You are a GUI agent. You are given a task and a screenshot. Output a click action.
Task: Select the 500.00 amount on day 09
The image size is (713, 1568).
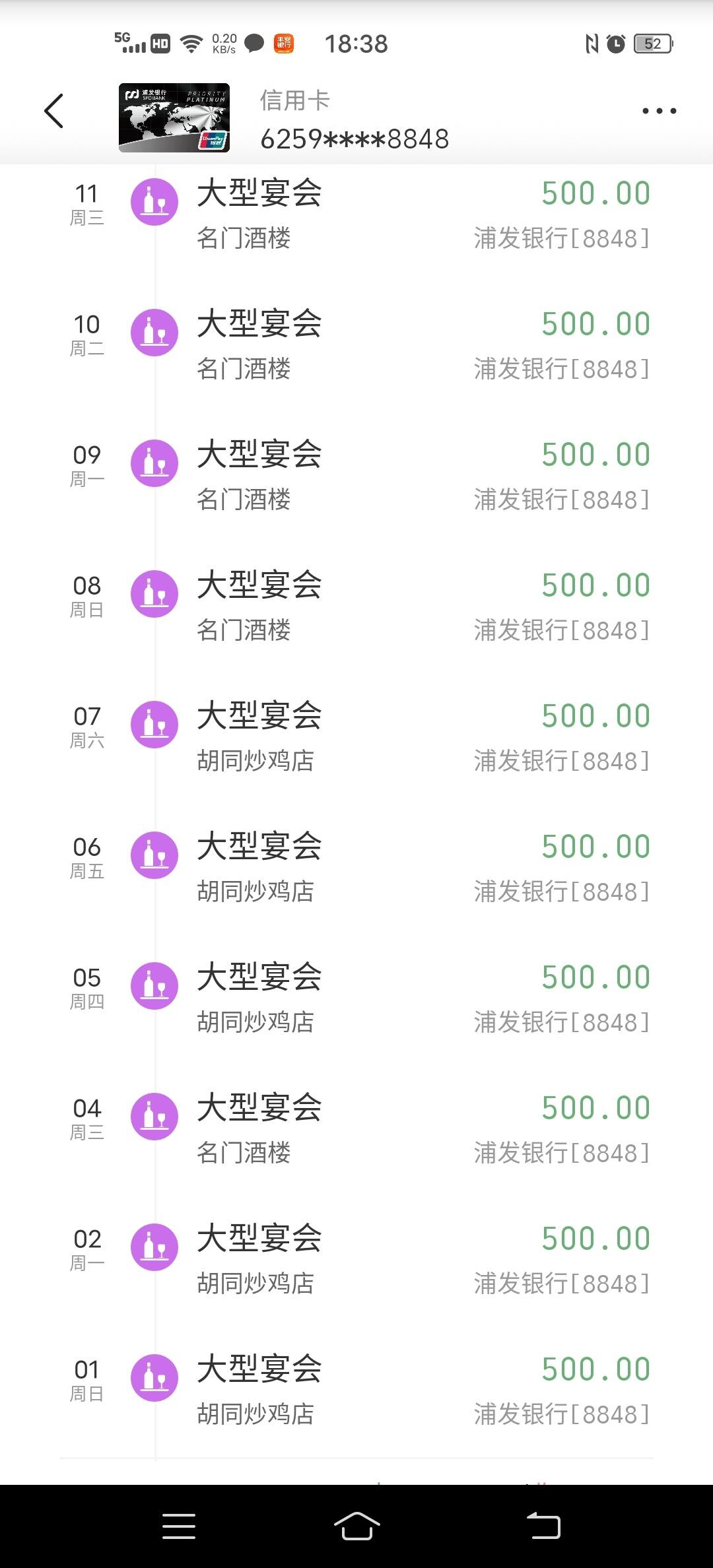point(596,455)
